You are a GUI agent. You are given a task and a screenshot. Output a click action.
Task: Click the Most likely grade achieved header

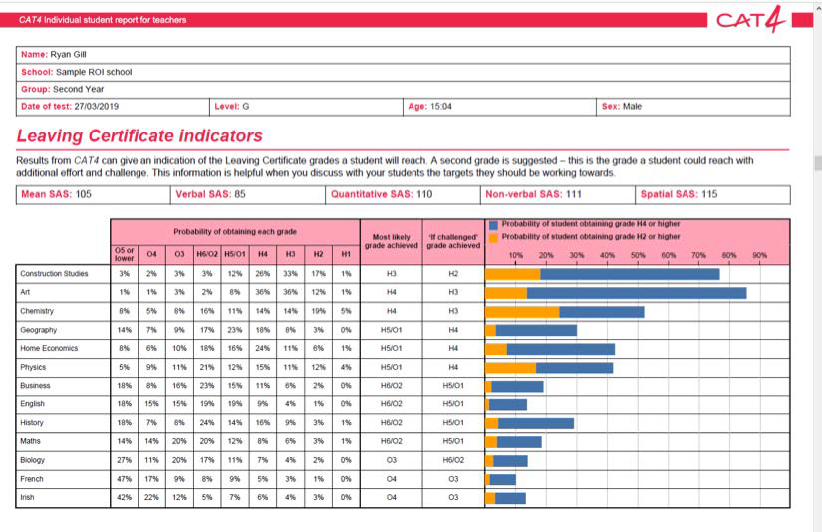click(391, 242)
